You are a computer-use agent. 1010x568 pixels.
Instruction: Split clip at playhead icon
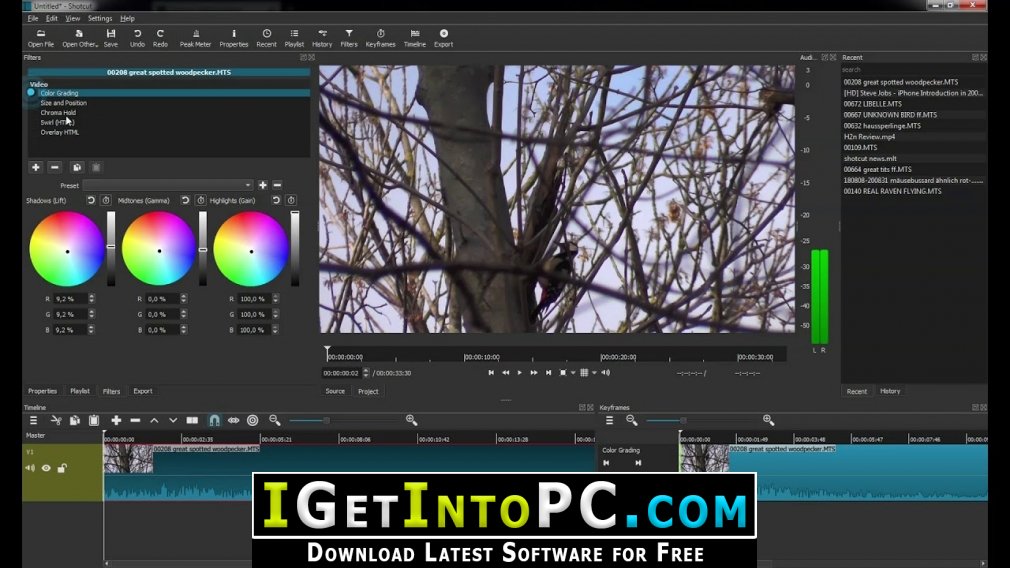click(x=192, y=421)
